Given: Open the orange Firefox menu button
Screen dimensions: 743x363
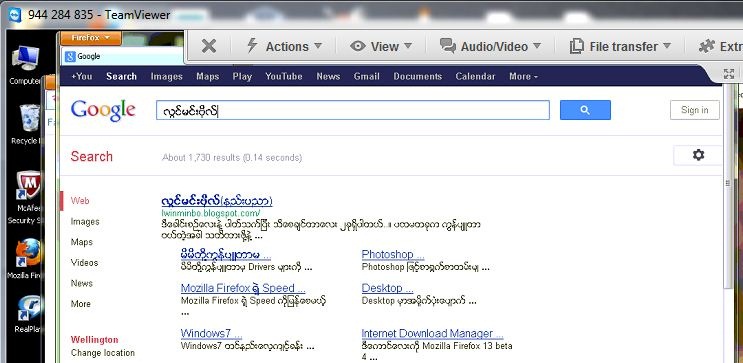Looking at the screenshot, I should coord(91,37).
